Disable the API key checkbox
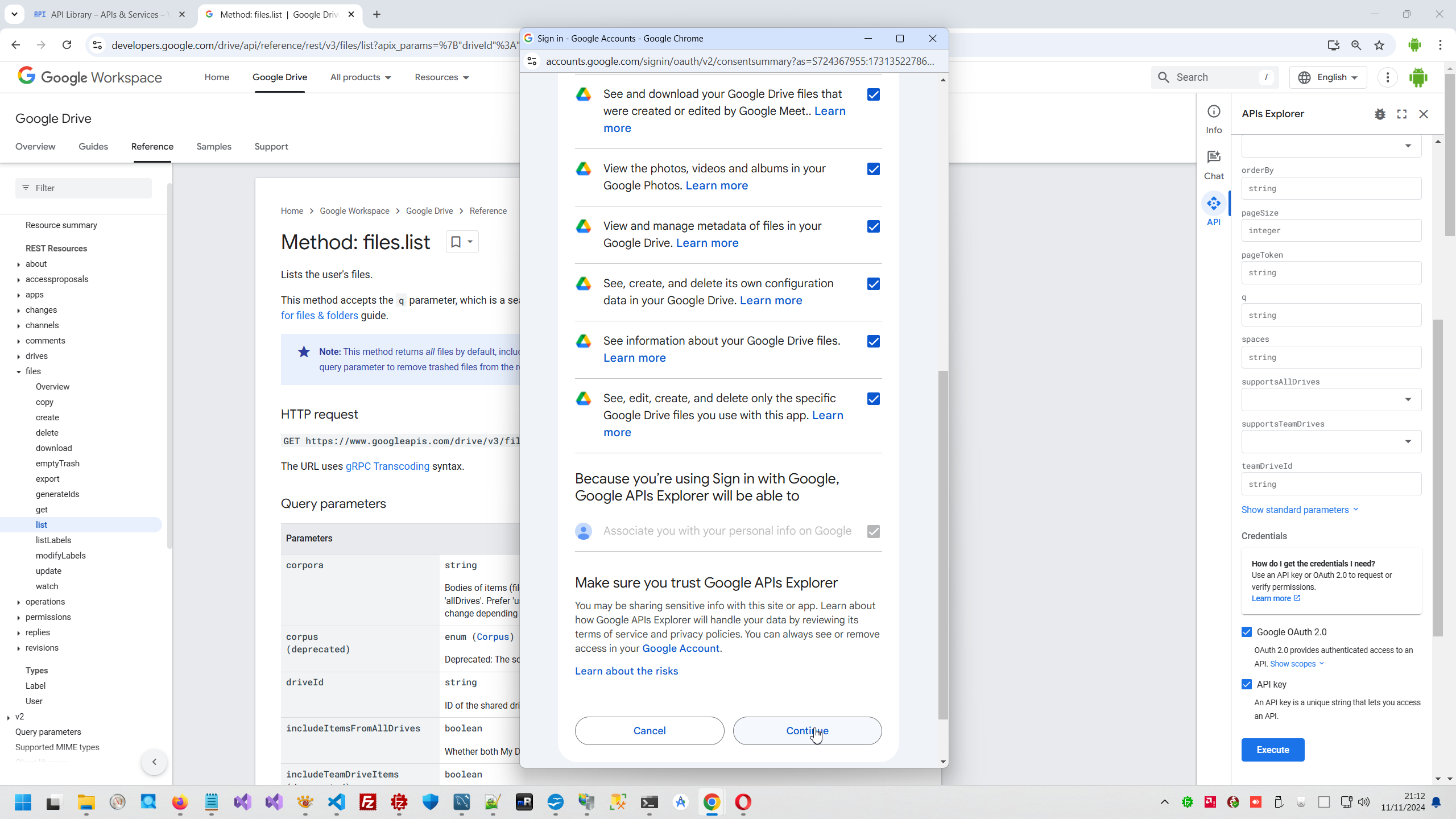The height and width of the screenshot is (819, 1456). click(x=1247, y=684)
